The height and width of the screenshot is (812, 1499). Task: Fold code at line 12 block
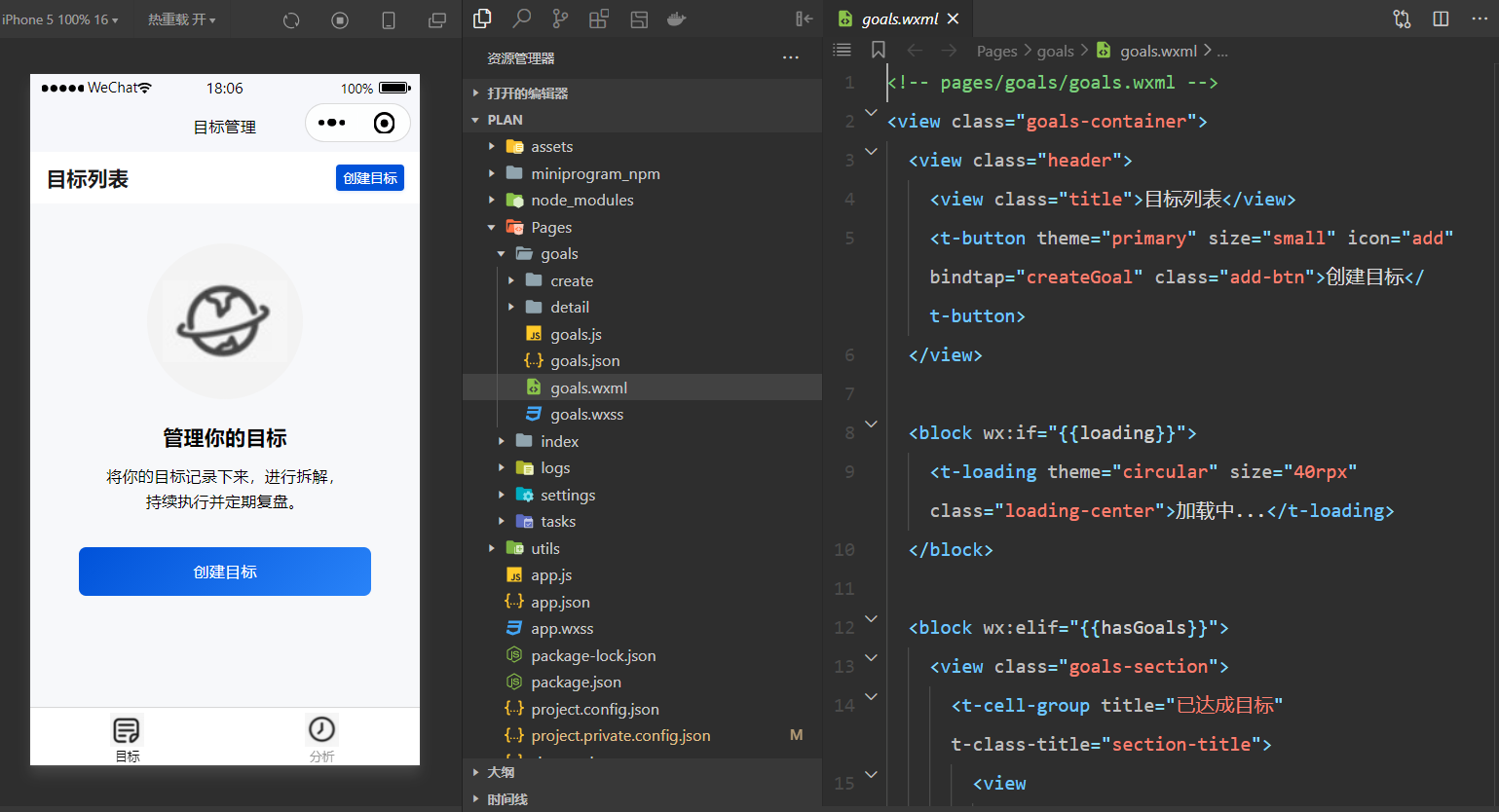pos(871,618)
